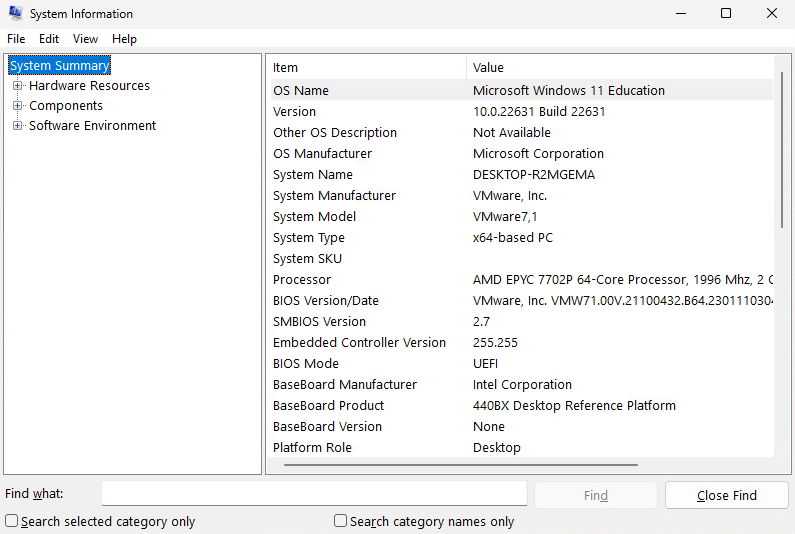Click the Value column header
Image resolution: width=795 pixels, height=534 pixels.
tap(620, 67)
